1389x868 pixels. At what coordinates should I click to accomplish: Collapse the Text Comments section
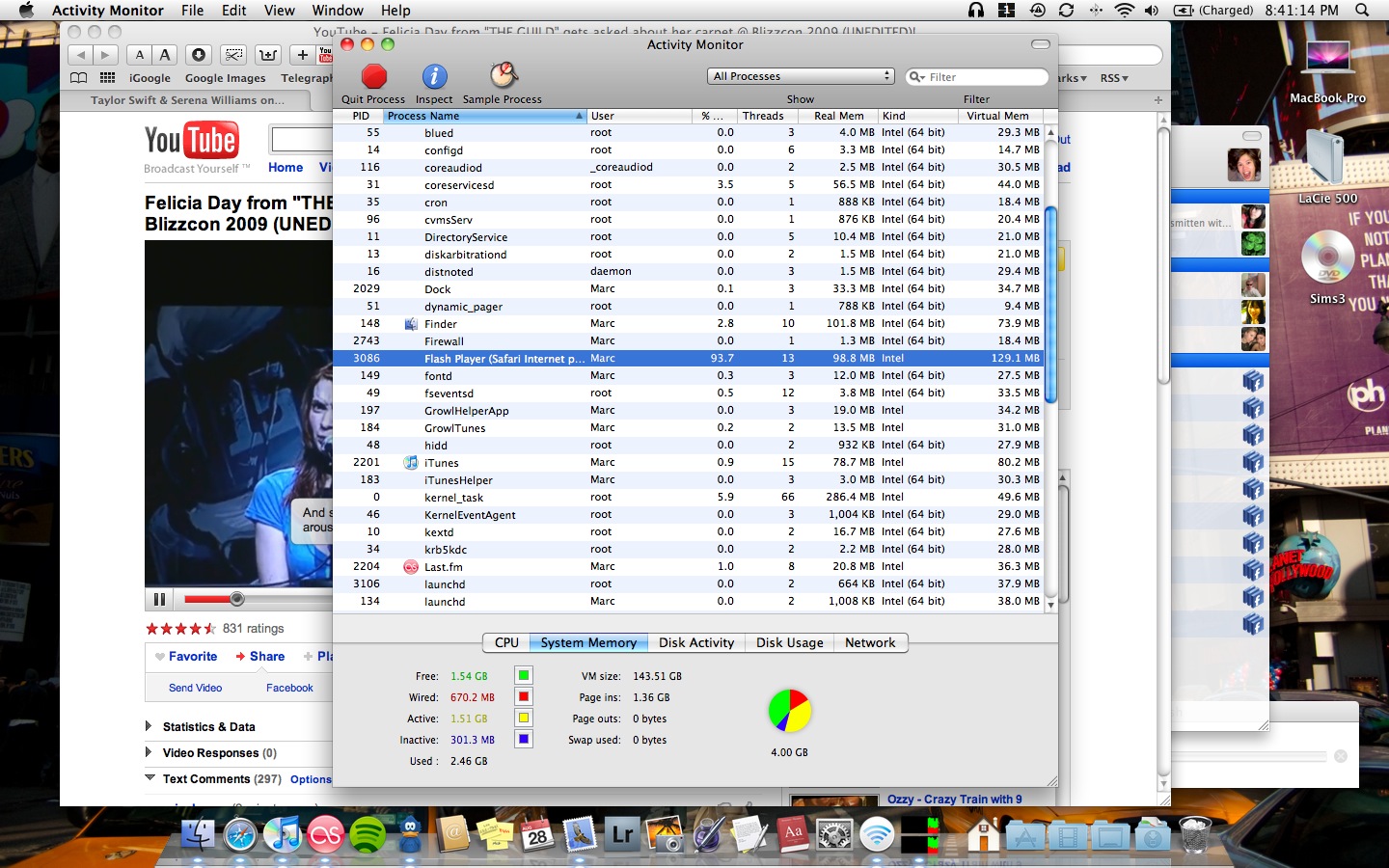point(150,777)
